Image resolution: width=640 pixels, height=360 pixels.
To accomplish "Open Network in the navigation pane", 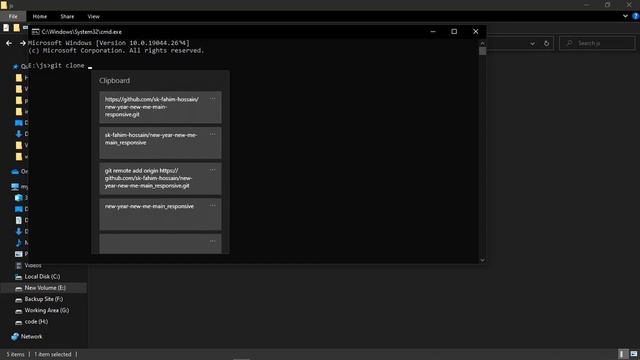I will (31, 336).
